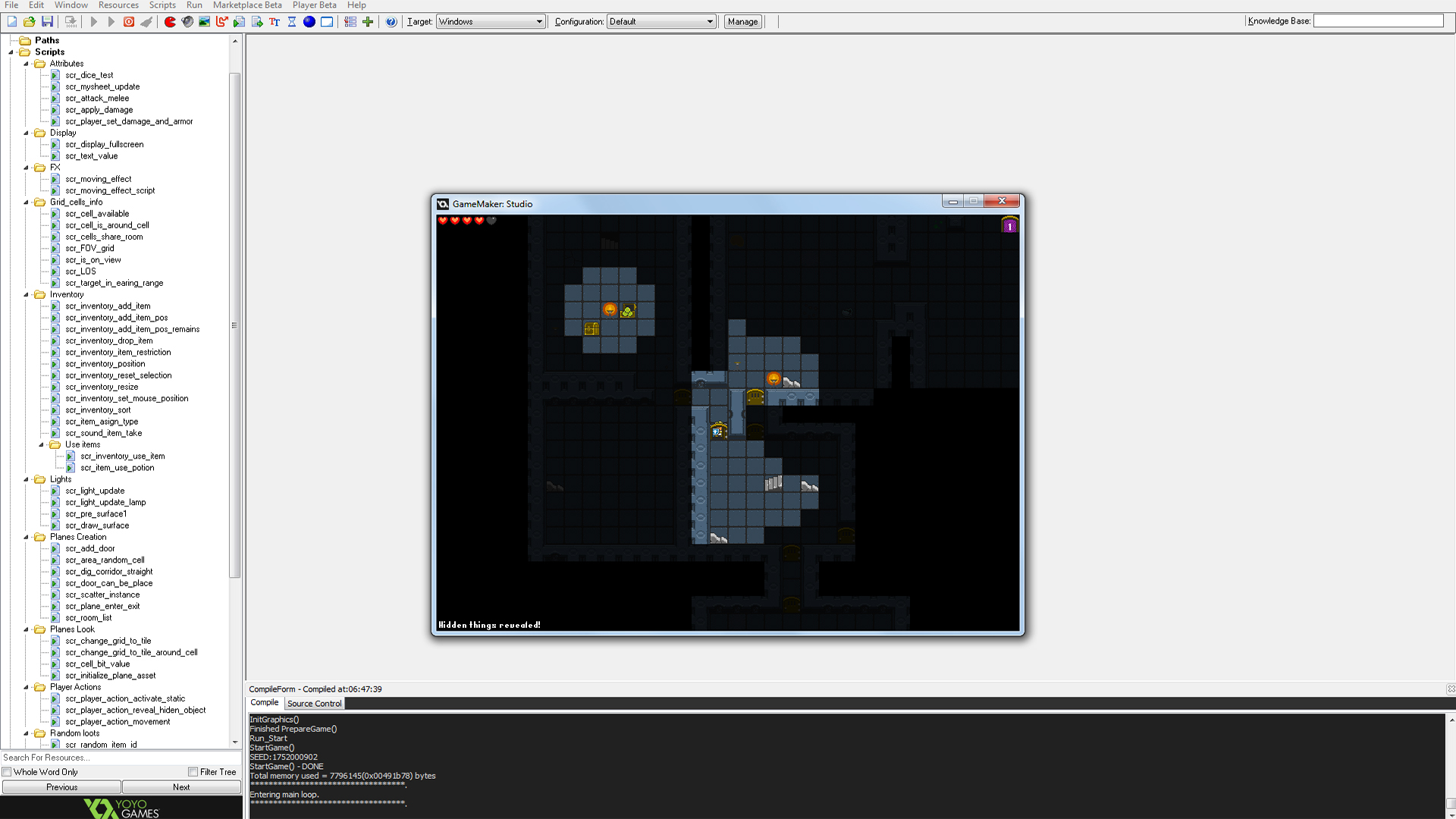Click the Search For Resources field
The width and height of the screenshot is (1456, 819).
pyautogui.click(x=121, y=758)
